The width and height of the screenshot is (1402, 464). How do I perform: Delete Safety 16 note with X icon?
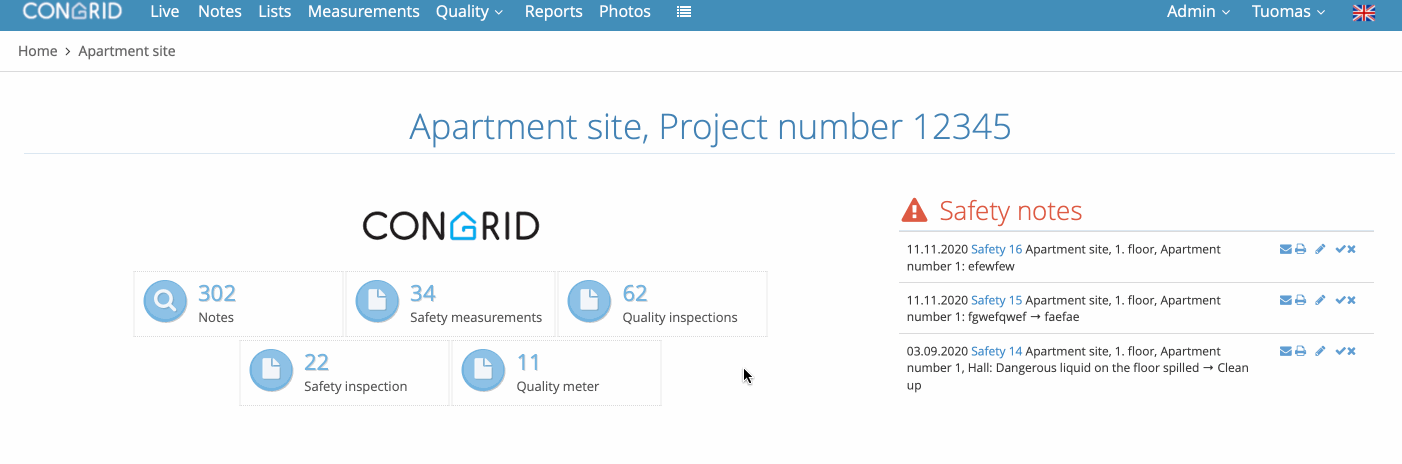click(1351, 249)
